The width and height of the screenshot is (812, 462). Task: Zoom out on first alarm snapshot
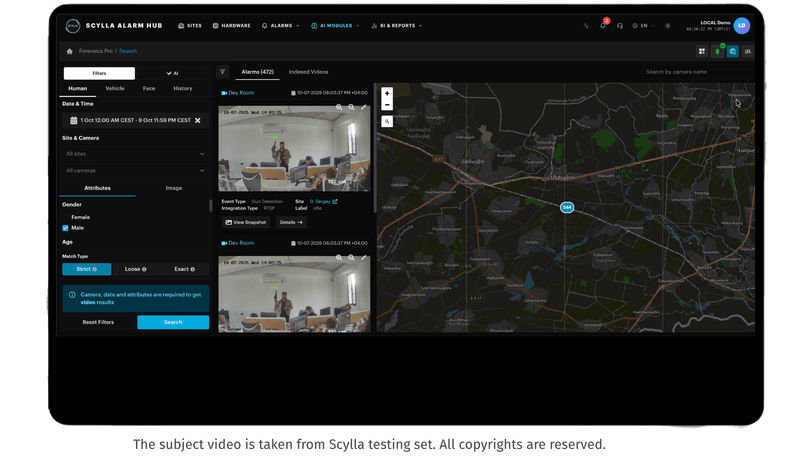[351, 107]
